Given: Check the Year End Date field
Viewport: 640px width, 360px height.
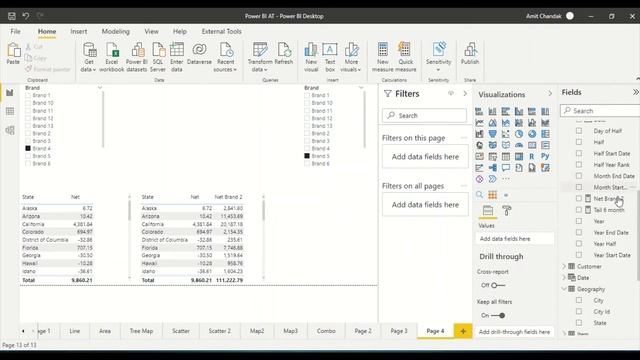Looking at the screenshot, I should point(579,232).
